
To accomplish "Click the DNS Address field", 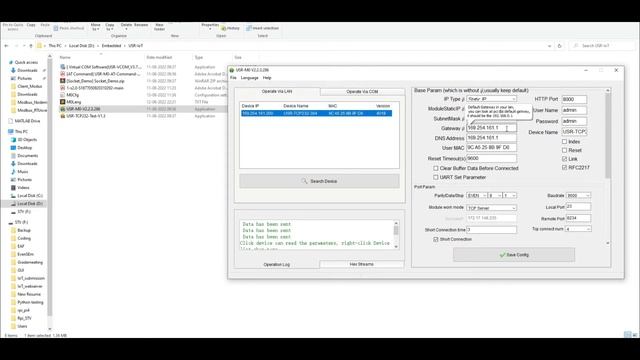I will tap(491, 138).
